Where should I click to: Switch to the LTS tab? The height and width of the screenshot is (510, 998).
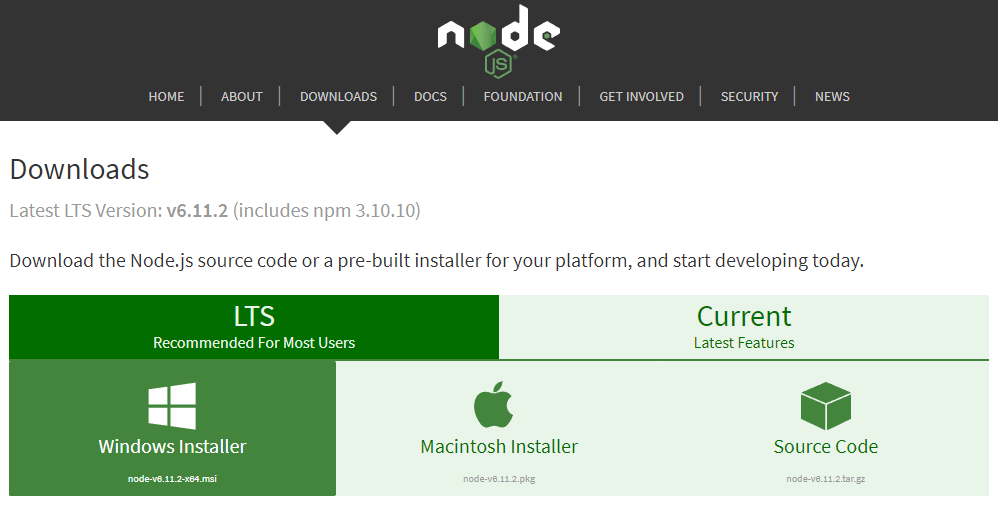[254, 327]
